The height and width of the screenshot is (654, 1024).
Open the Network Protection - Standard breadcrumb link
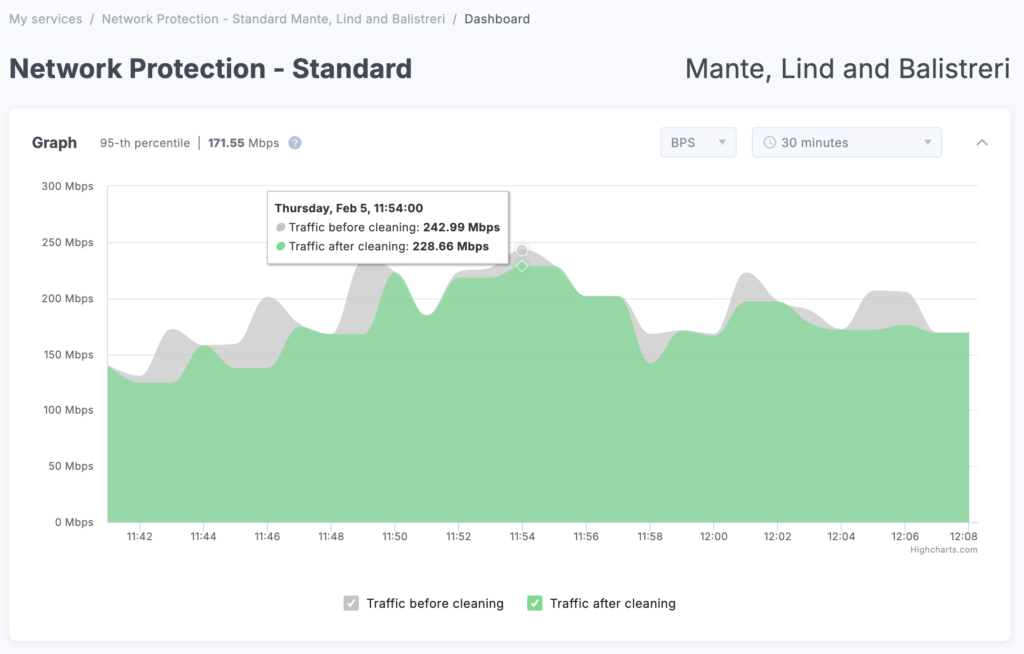pyautogui.click(x=273, y=19)
